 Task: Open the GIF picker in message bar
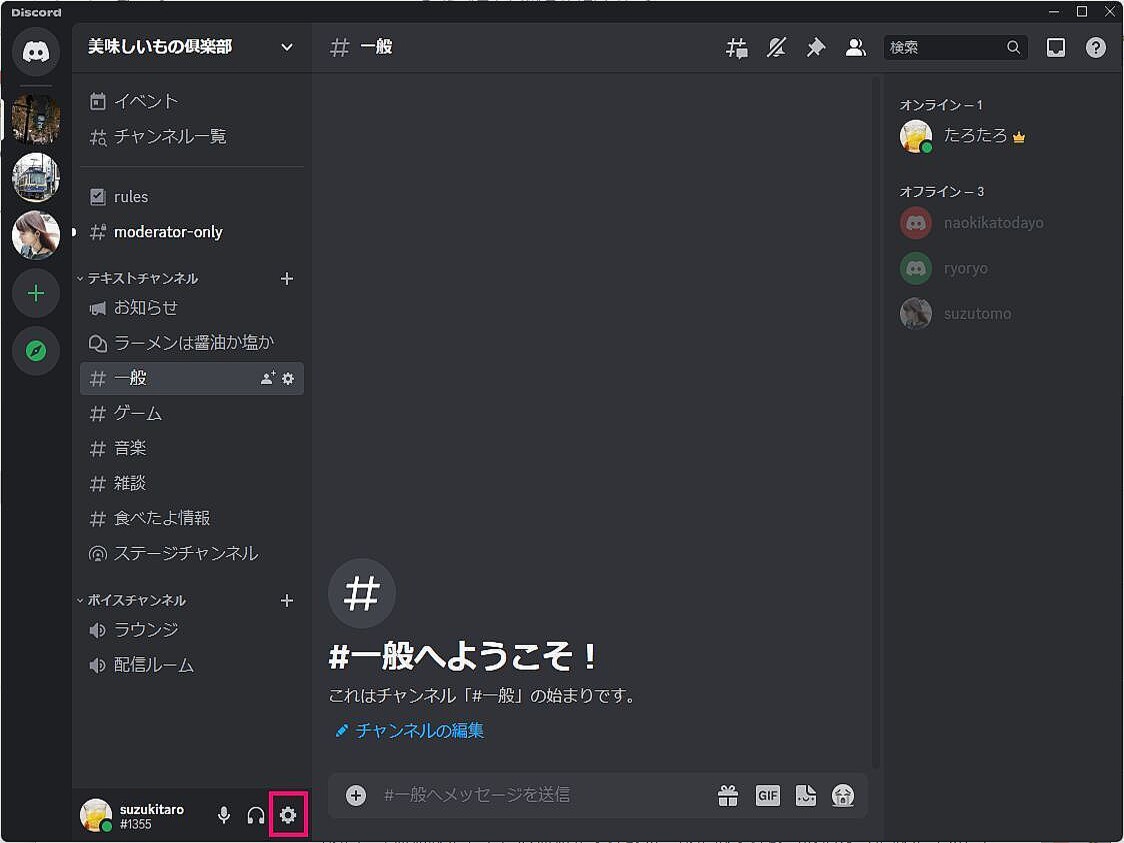(767, 795)
